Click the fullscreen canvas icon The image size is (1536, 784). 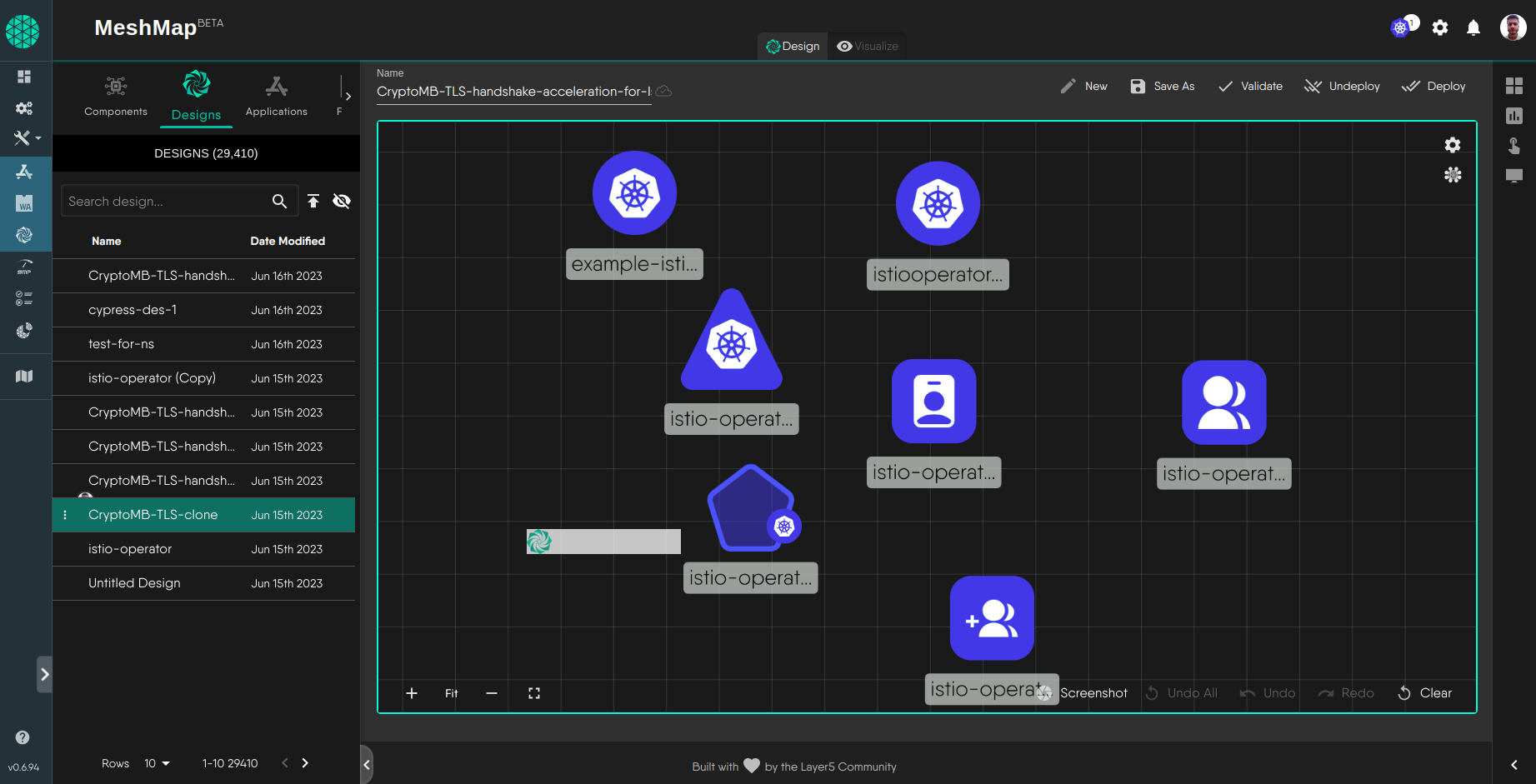pos(534,693)
